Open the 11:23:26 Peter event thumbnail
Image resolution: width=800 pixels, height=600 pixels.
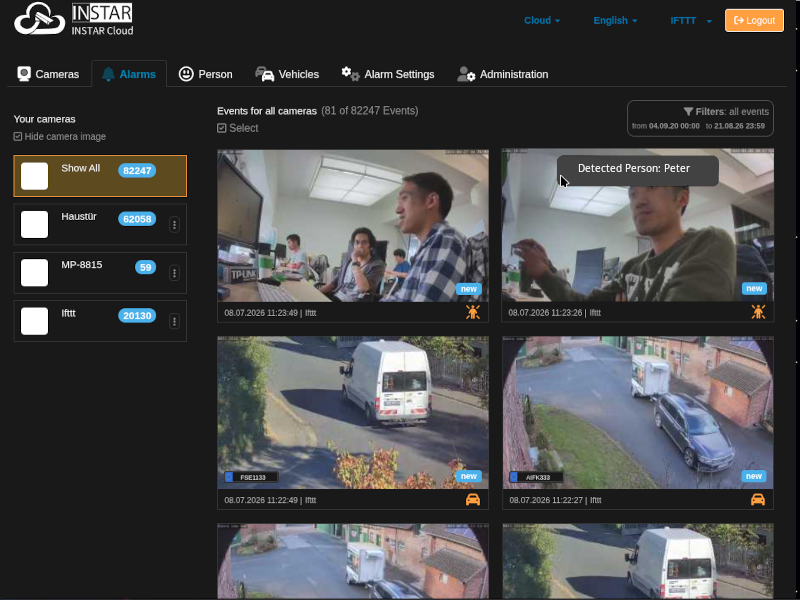pyautogui.click(x=637, y=226)
